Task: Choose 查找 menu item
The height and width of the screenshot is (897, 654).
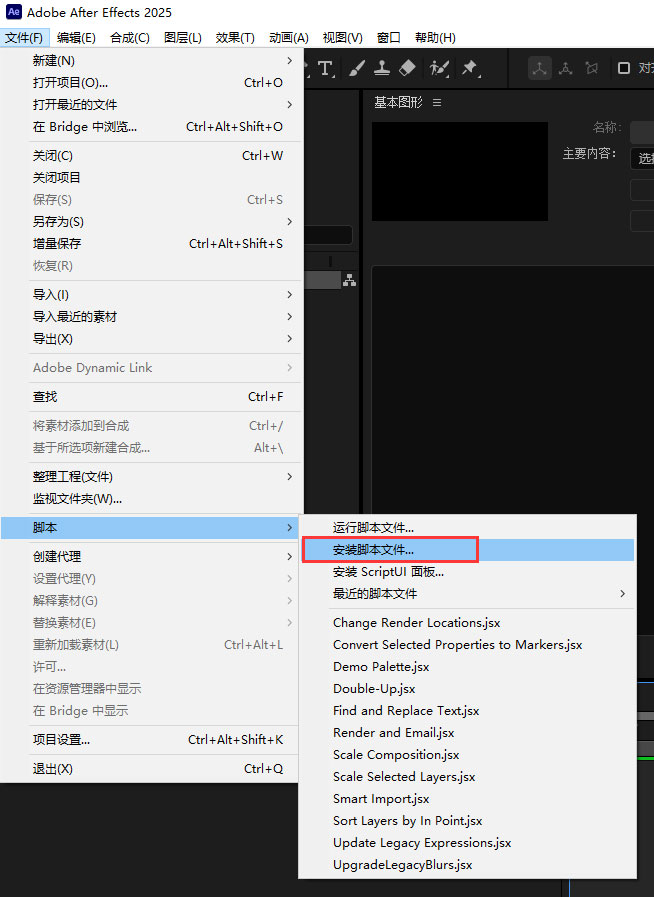Action: click(x=152, y=396)
